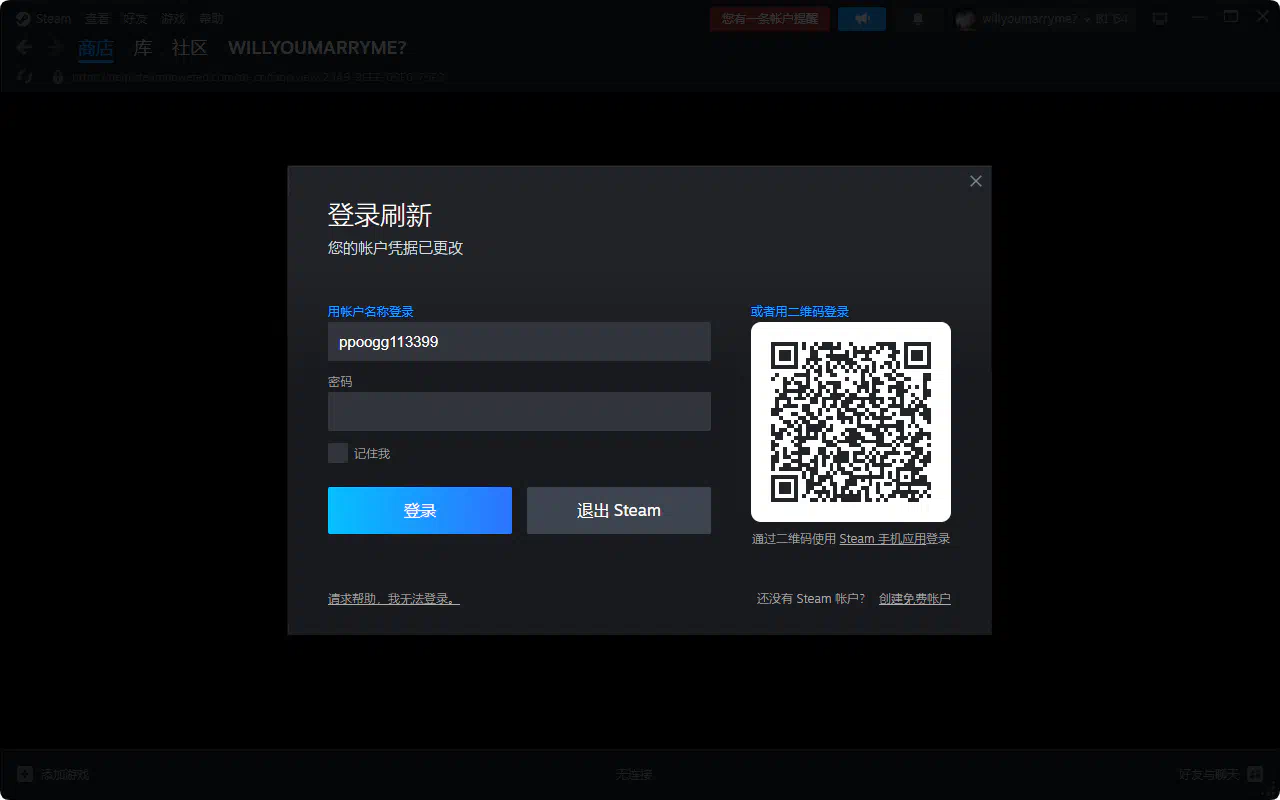The height and width of the screenshot is (800, 1280).
Task: Click the lock icon beside the URL
Action: pyautogui.click(x=58, y=76)
